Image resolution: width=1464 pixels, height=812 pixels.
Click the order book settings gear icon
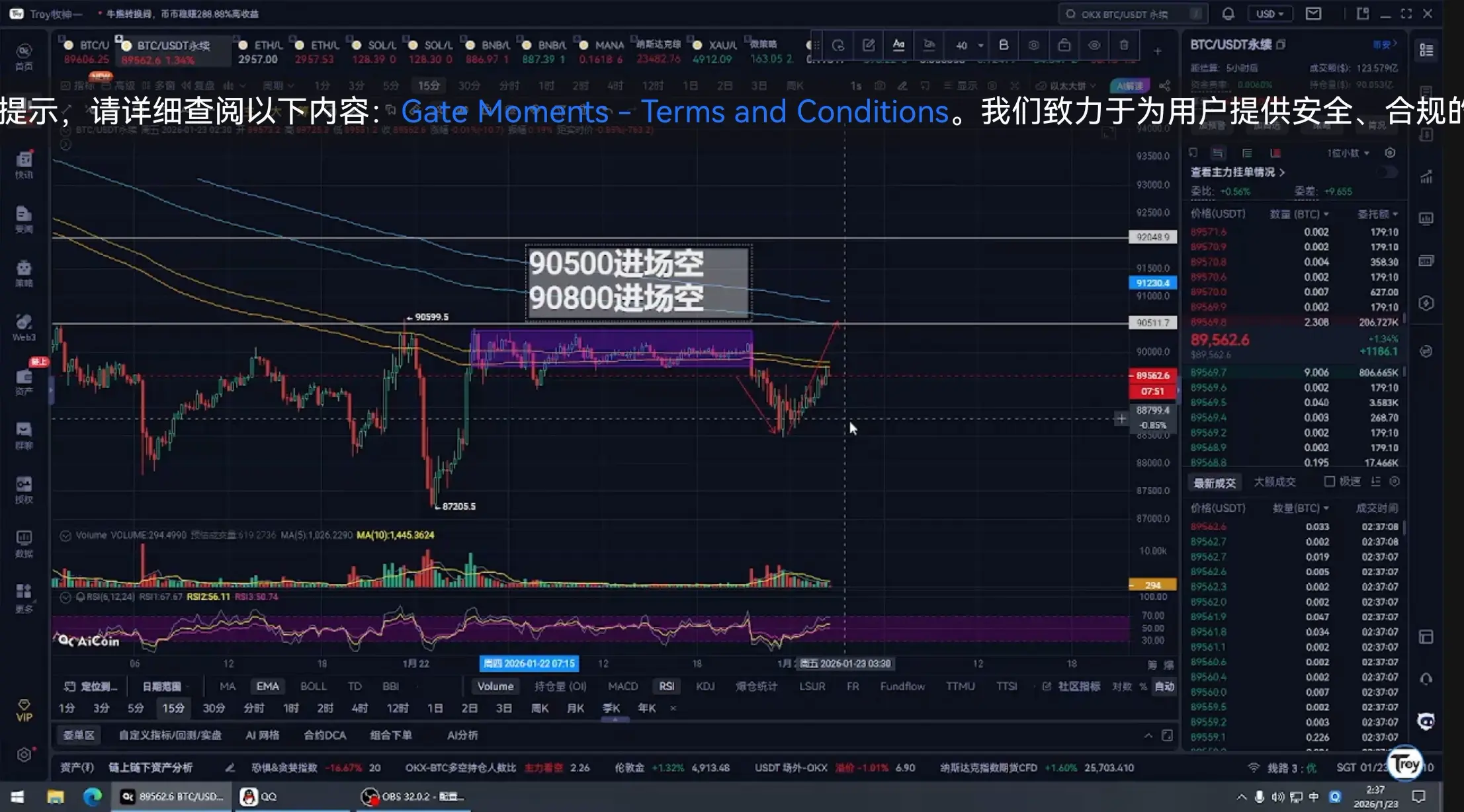[x=1390, y=153]
